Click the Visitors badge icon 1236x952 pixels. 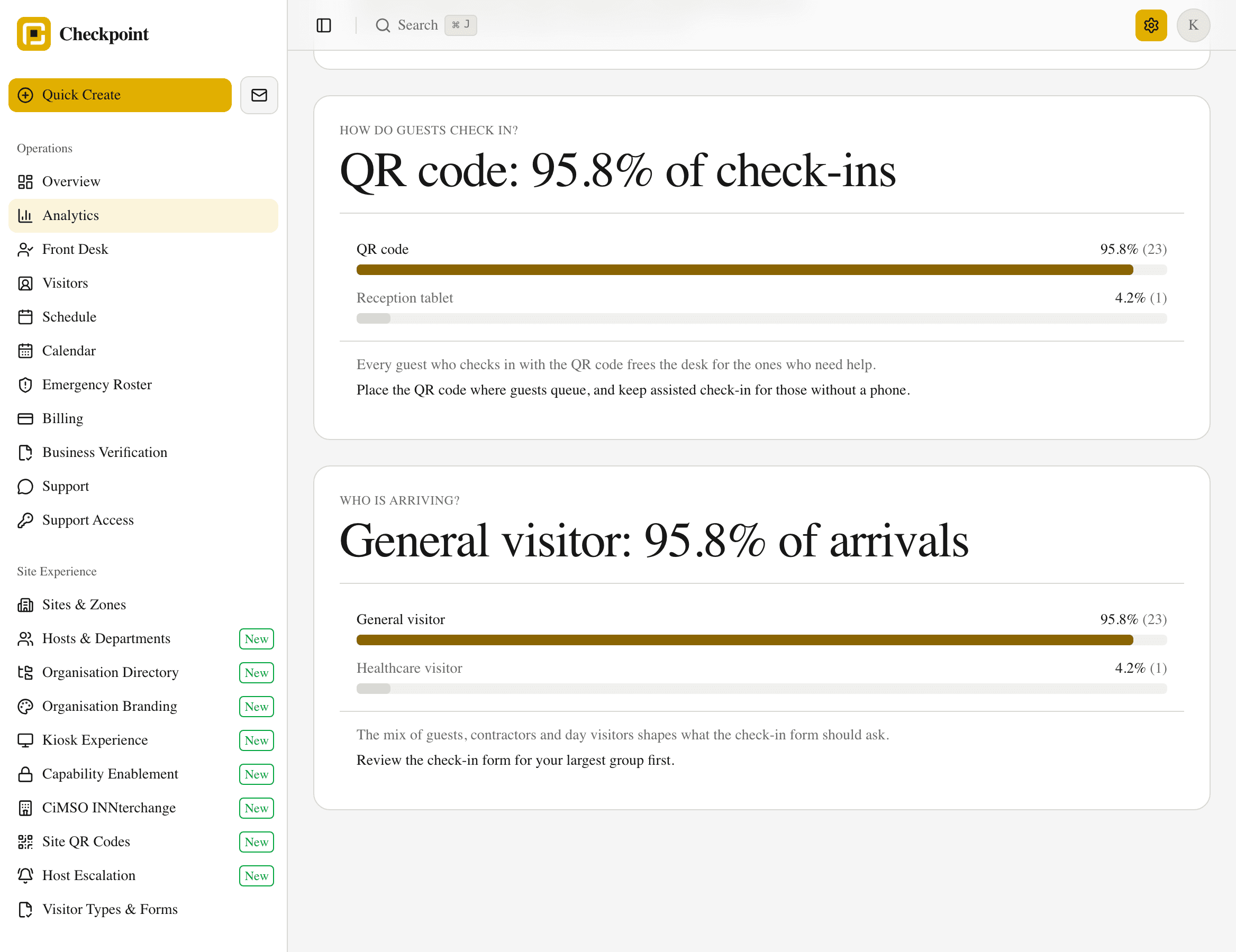click(25, 283)
